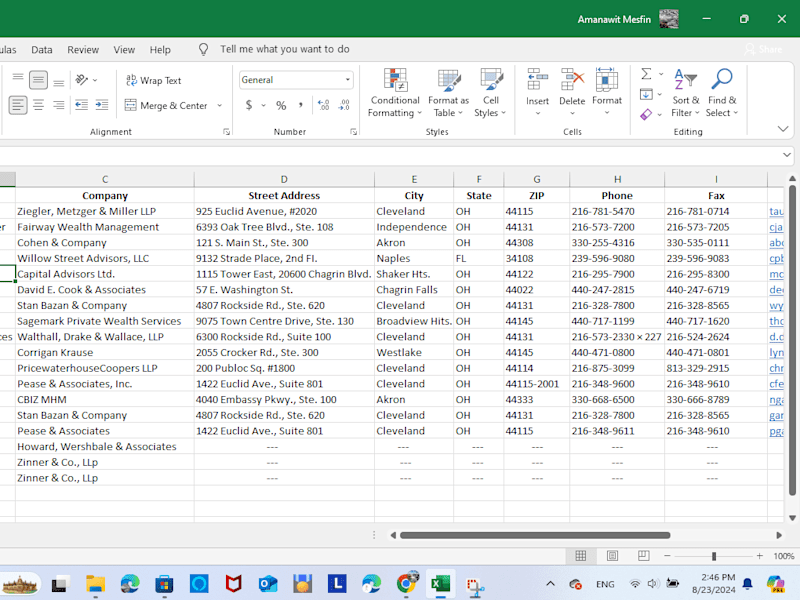Switch to Normal view in status bar

[x=581, y=556]
